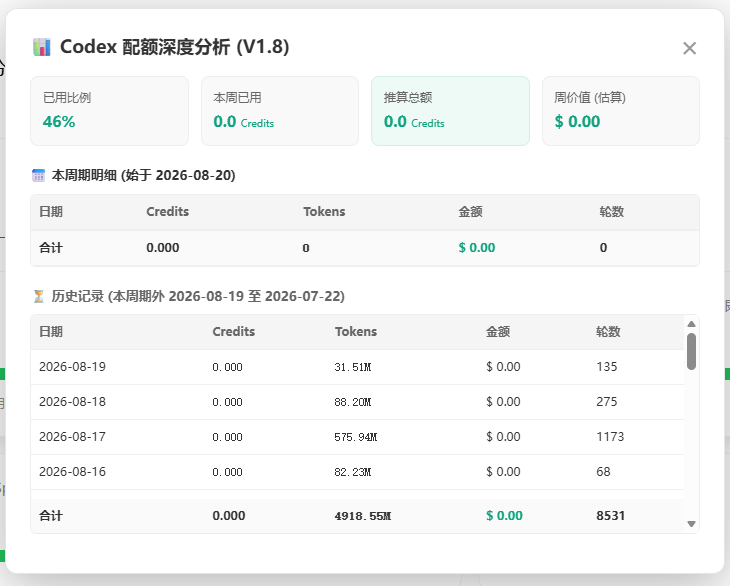Click the 4918.55M total tokens value

363,516
